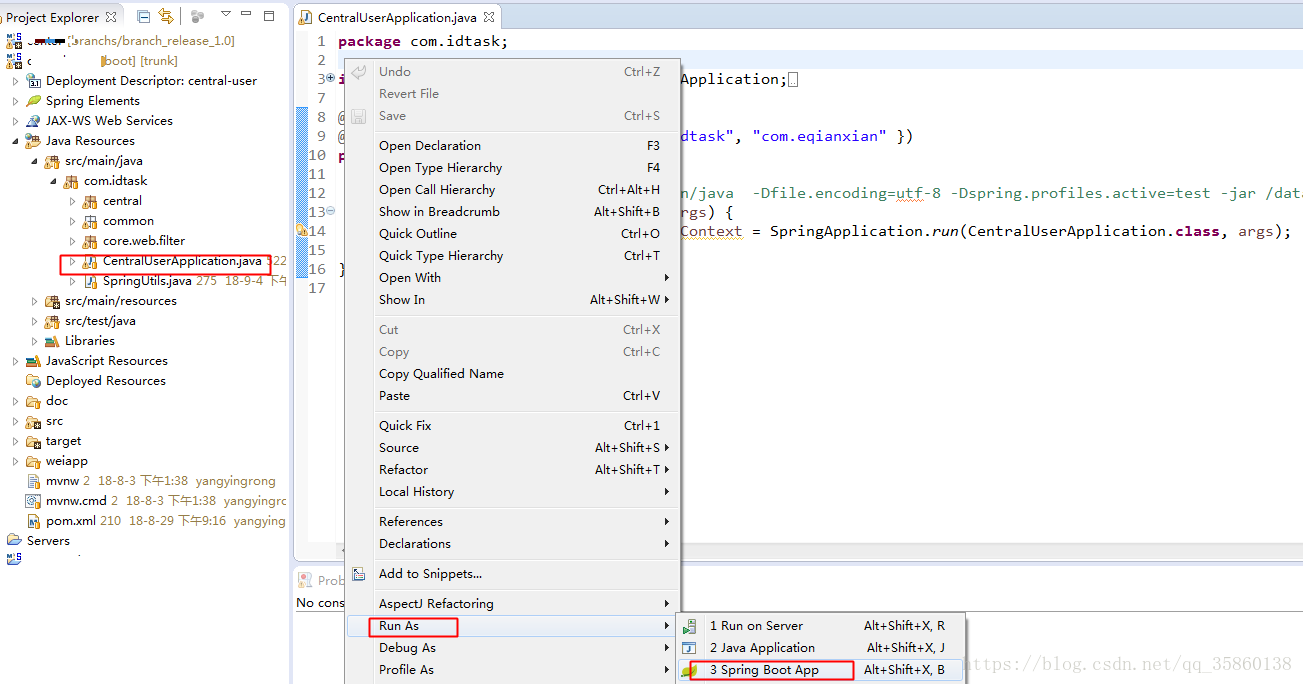Open the Project Explorer View Menu triangle
This screenshot has height=684, width=1303.
click(x=225, y=15)
